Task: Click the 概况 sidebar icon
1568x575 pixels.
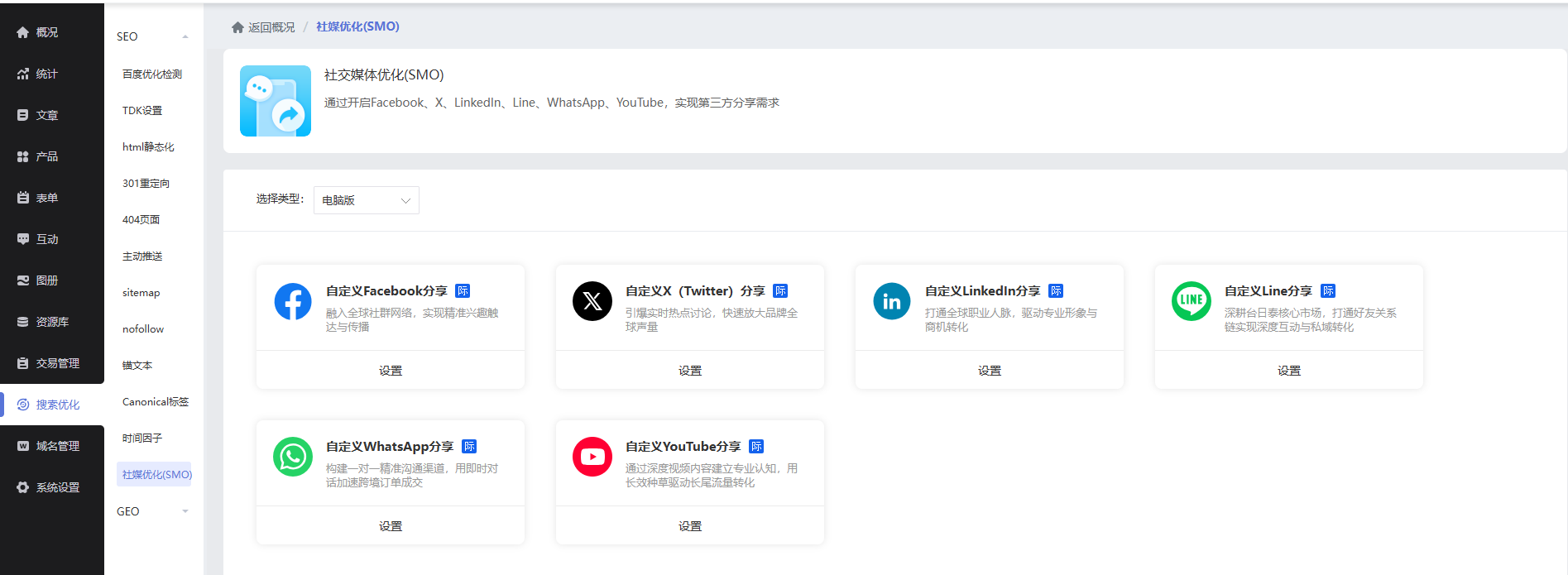Action: tap(23, 32)
